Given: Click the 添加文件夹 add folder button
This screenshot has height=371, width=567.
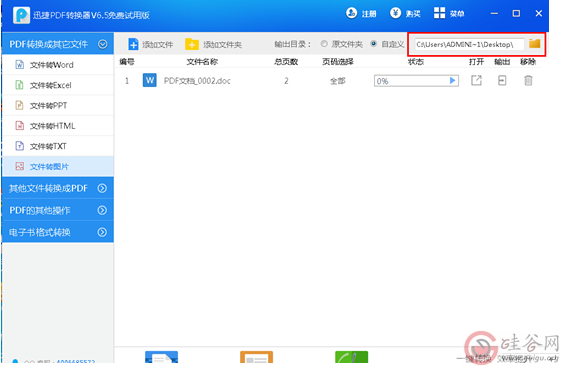Looking at the screenshot, I should [x=213, y=44].
